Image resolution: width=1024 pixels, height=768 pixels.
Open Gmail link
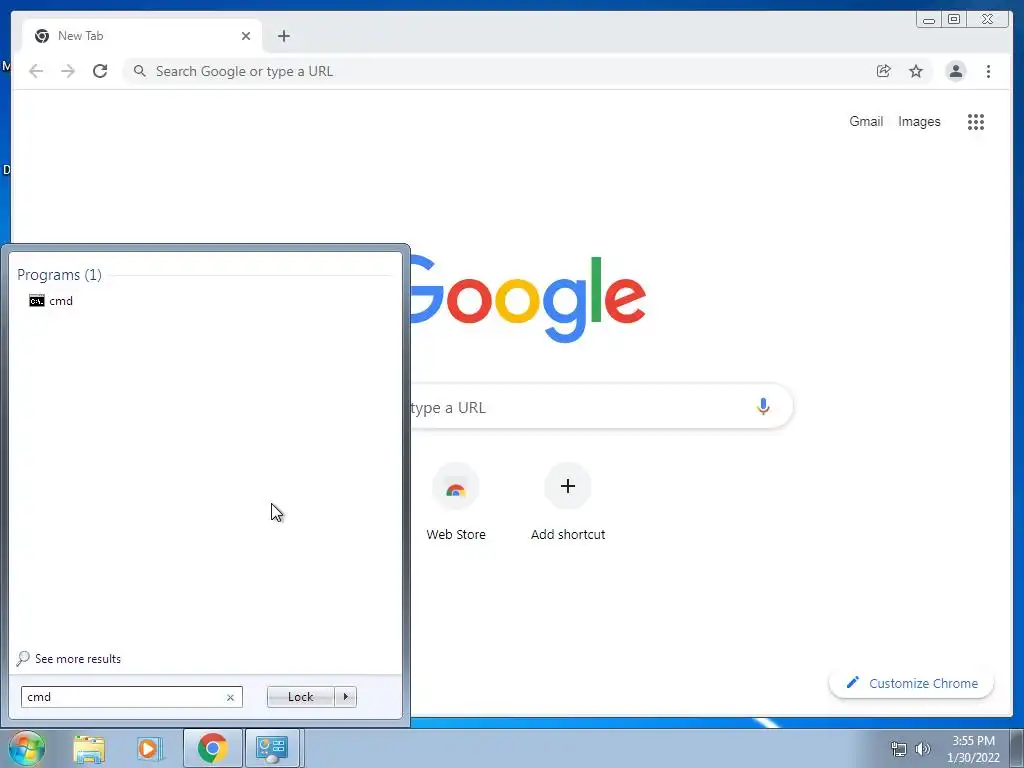866,121
